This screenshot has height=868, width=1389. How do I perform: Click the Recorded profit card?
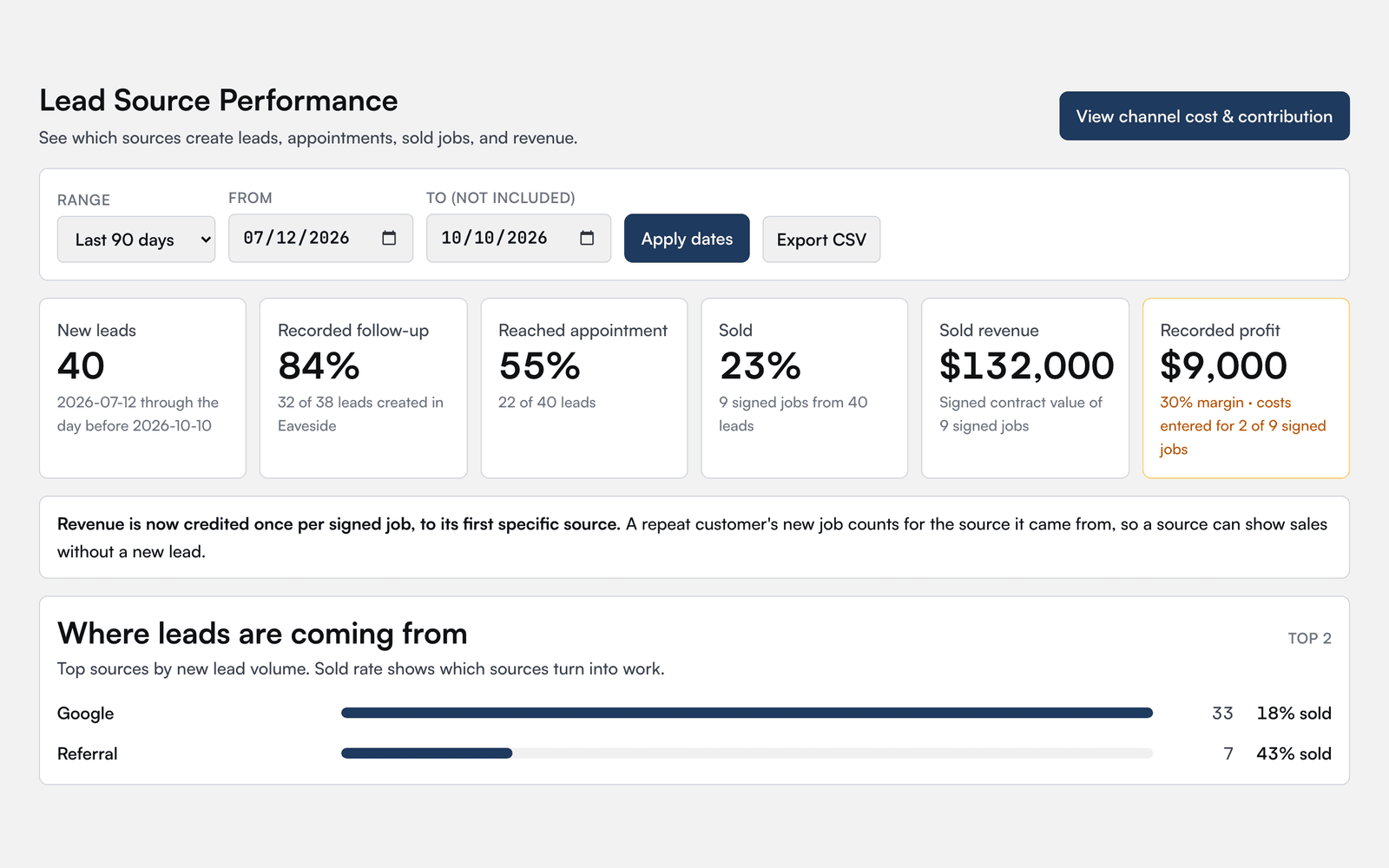pos(1246,388)
